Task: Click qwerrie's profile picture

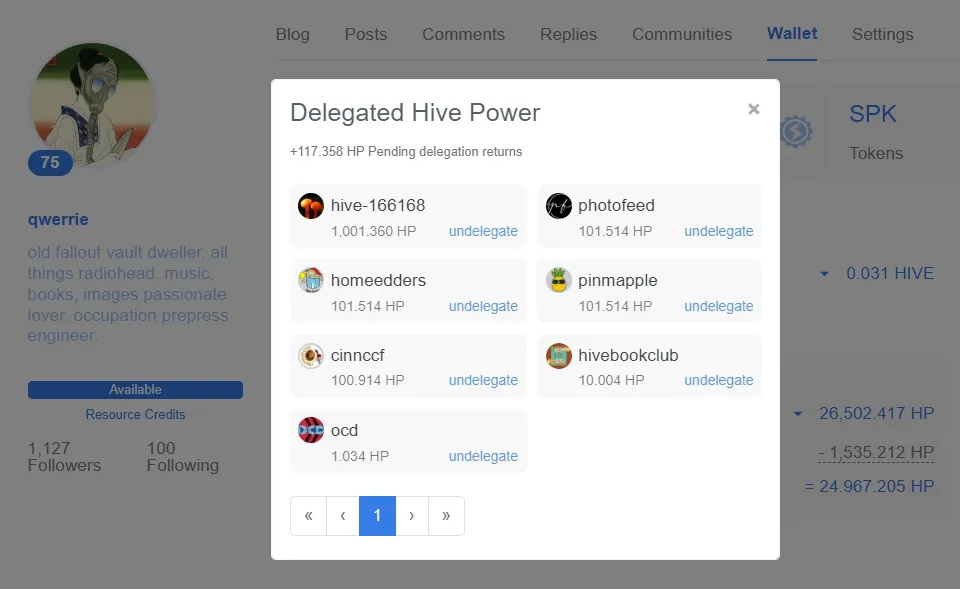Action: [x=92, y=104]
